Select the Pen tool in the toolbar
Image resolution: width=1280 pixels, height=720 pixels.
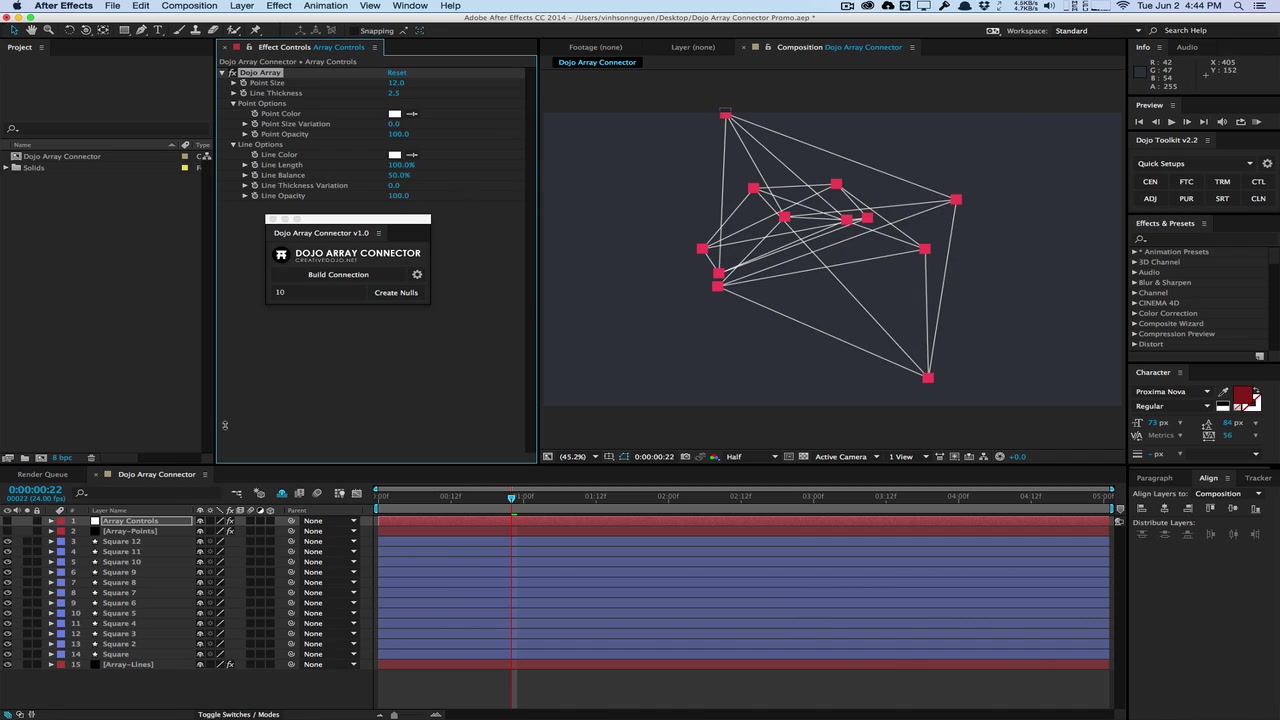tap(141, 30)
